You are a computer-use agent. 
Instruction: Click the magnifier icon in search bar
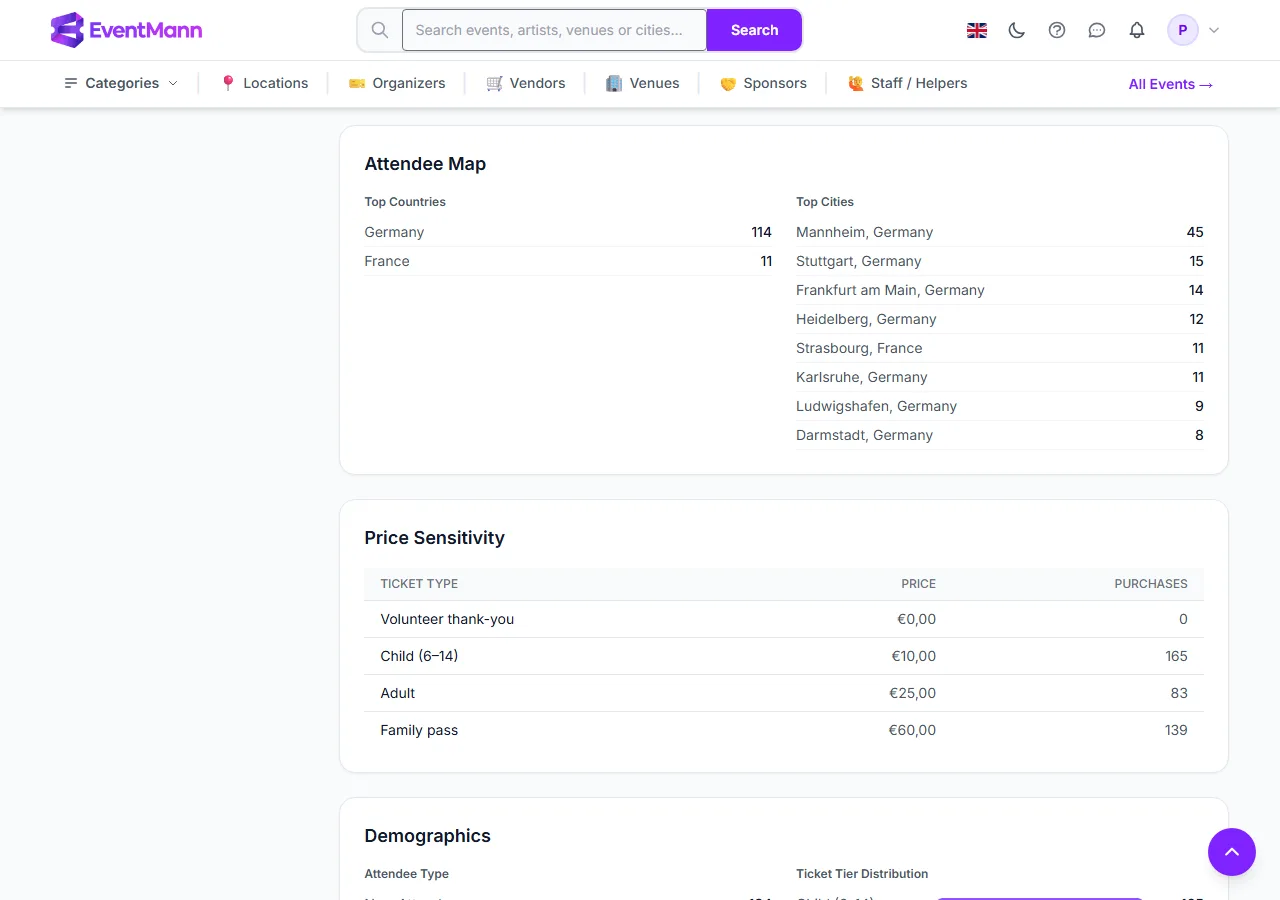click(380, 30)
